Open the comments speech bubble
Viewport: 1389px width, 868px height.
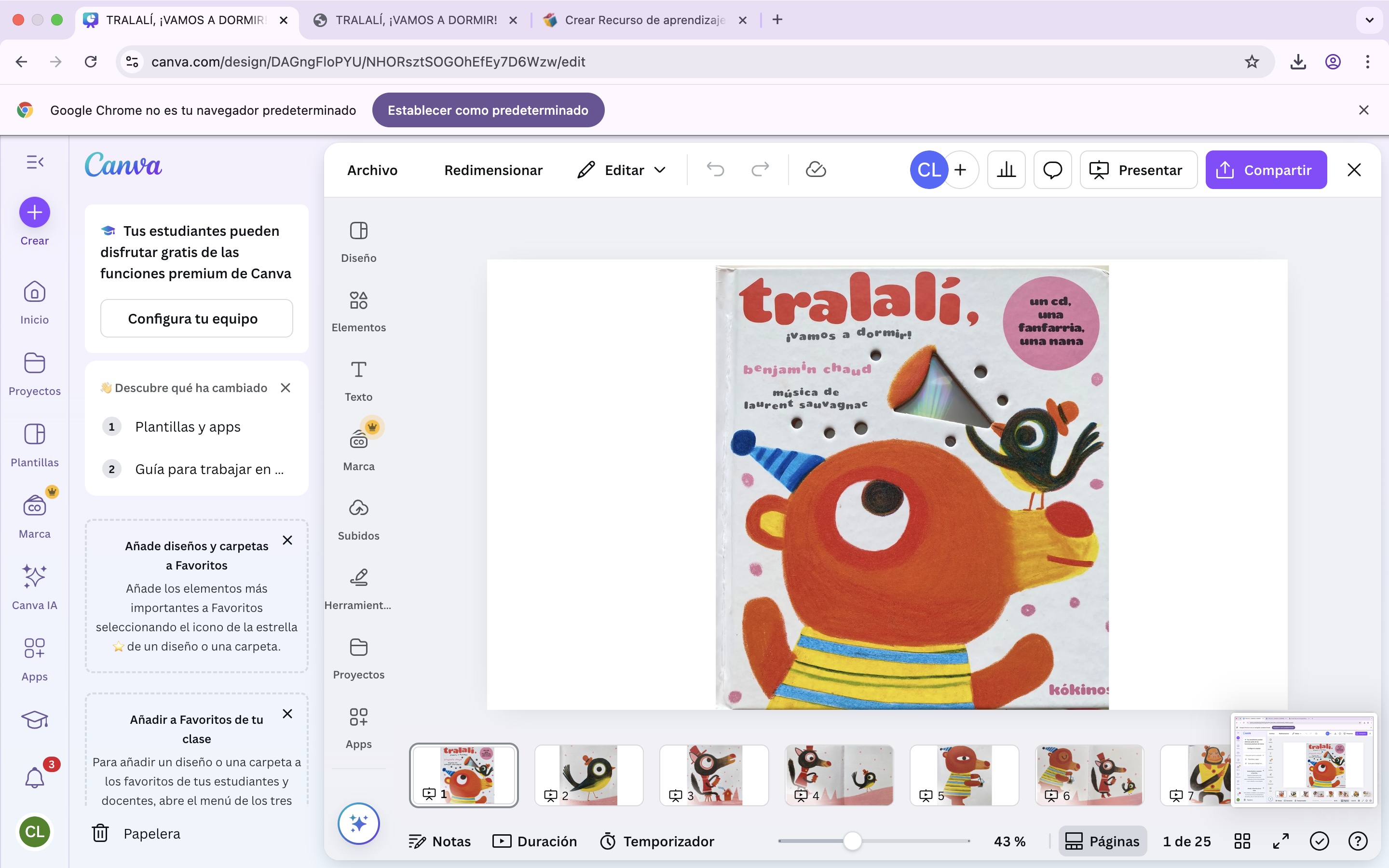(x=1053, y=170)
